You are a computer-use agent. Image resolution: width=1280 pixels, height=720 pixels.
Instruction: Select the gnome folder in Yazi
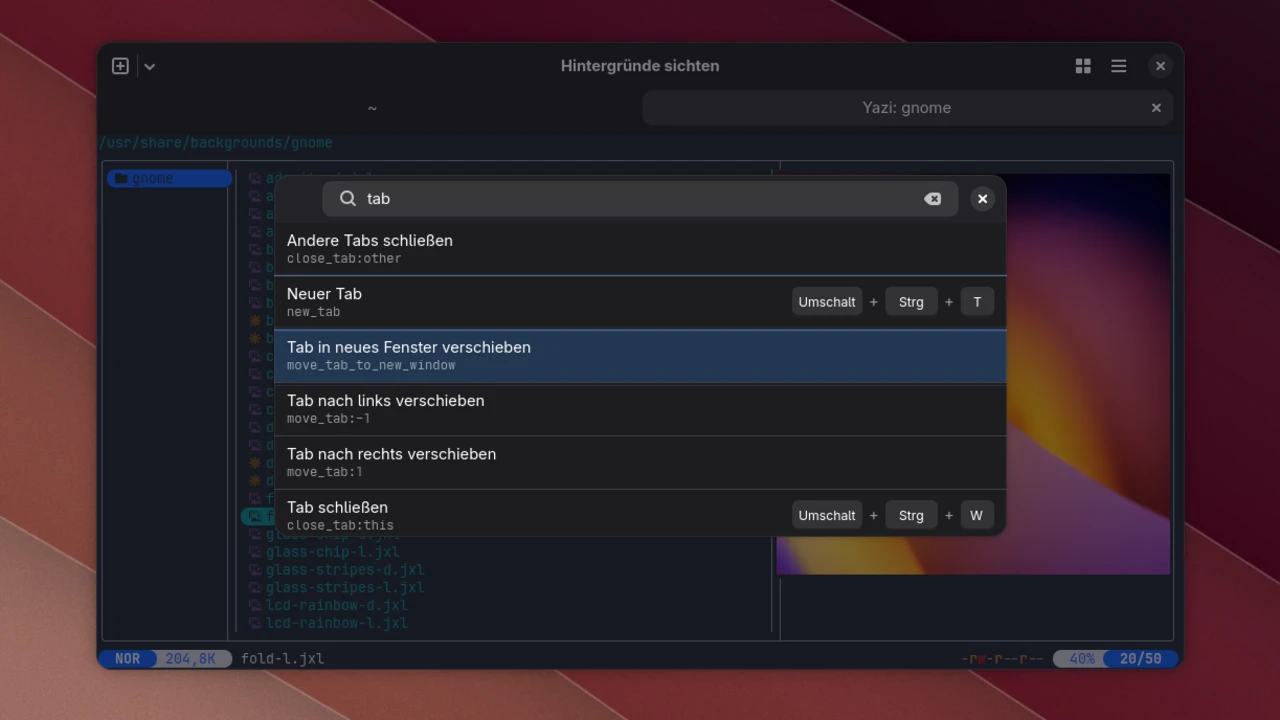[169, 179]
